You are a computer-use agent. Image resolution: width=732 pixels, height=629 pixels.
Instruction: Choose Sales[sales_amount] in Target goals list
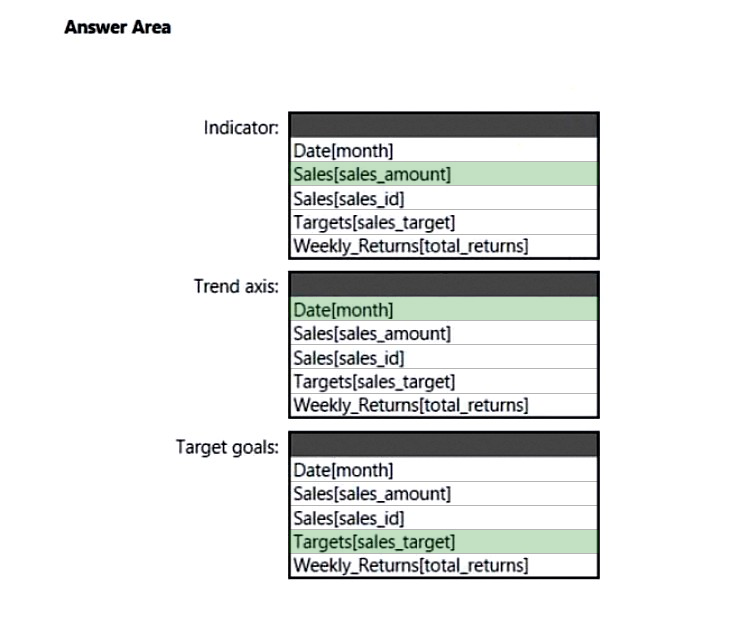pos(443,494)
